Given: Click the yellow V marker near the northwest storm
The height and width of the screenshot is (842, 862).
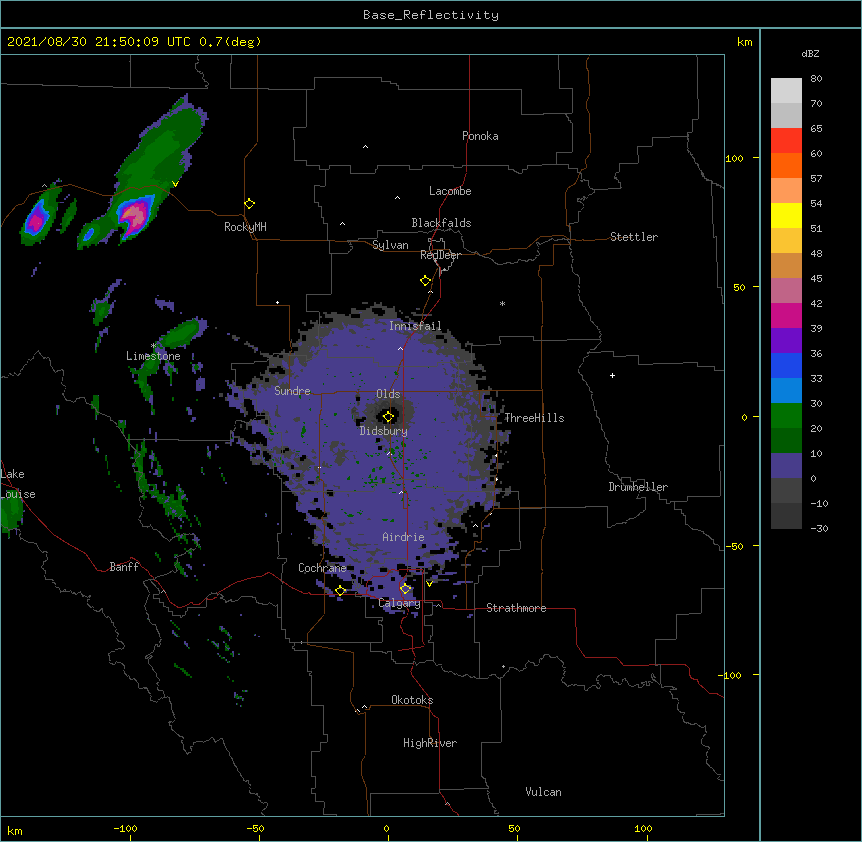Looking at the screenshot, I should click(x=175, y=184).
